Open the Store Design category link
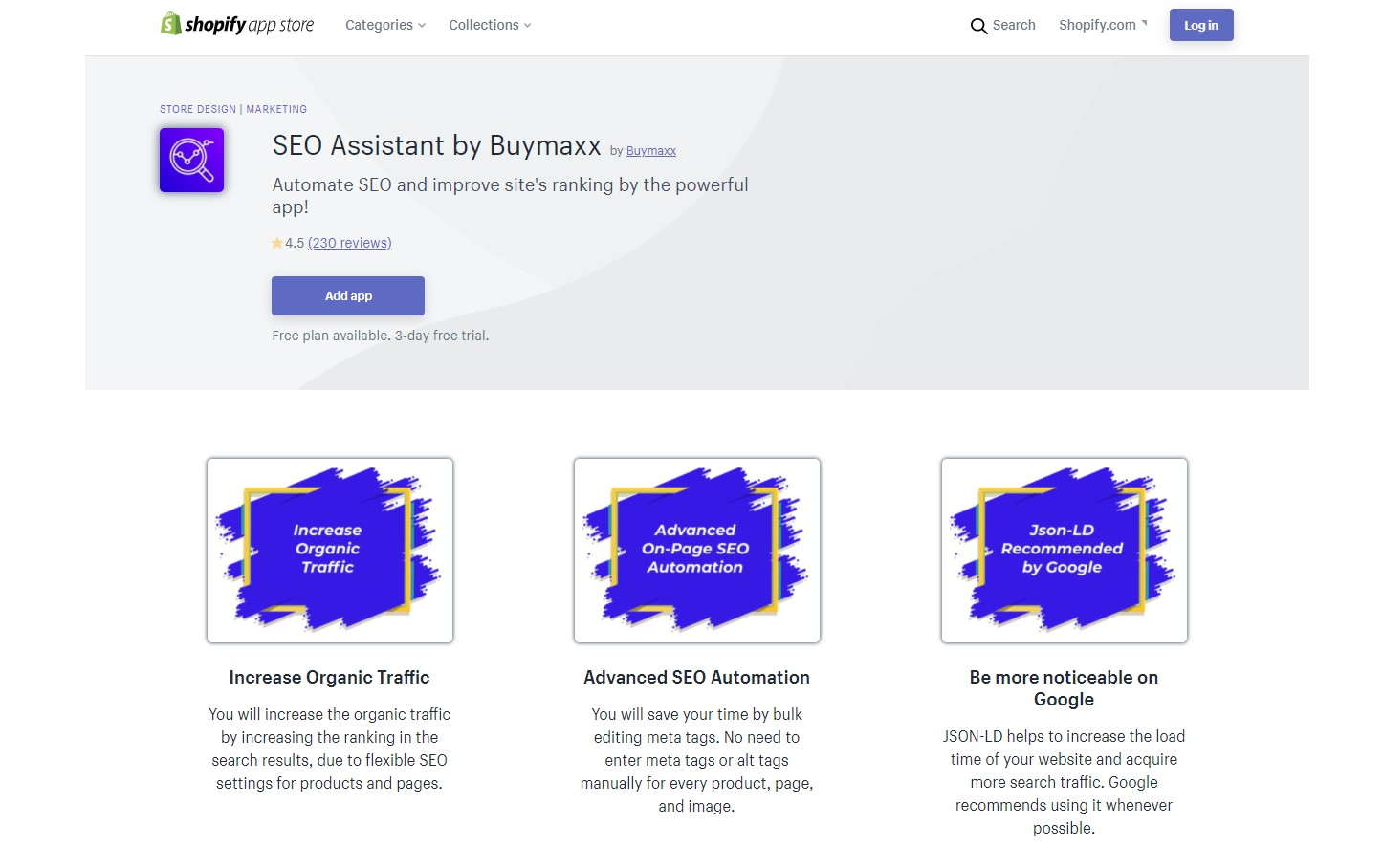Image resolution: width=1383 pixels, height=868 pixels. pyautogui.click(x=198, y=109)
